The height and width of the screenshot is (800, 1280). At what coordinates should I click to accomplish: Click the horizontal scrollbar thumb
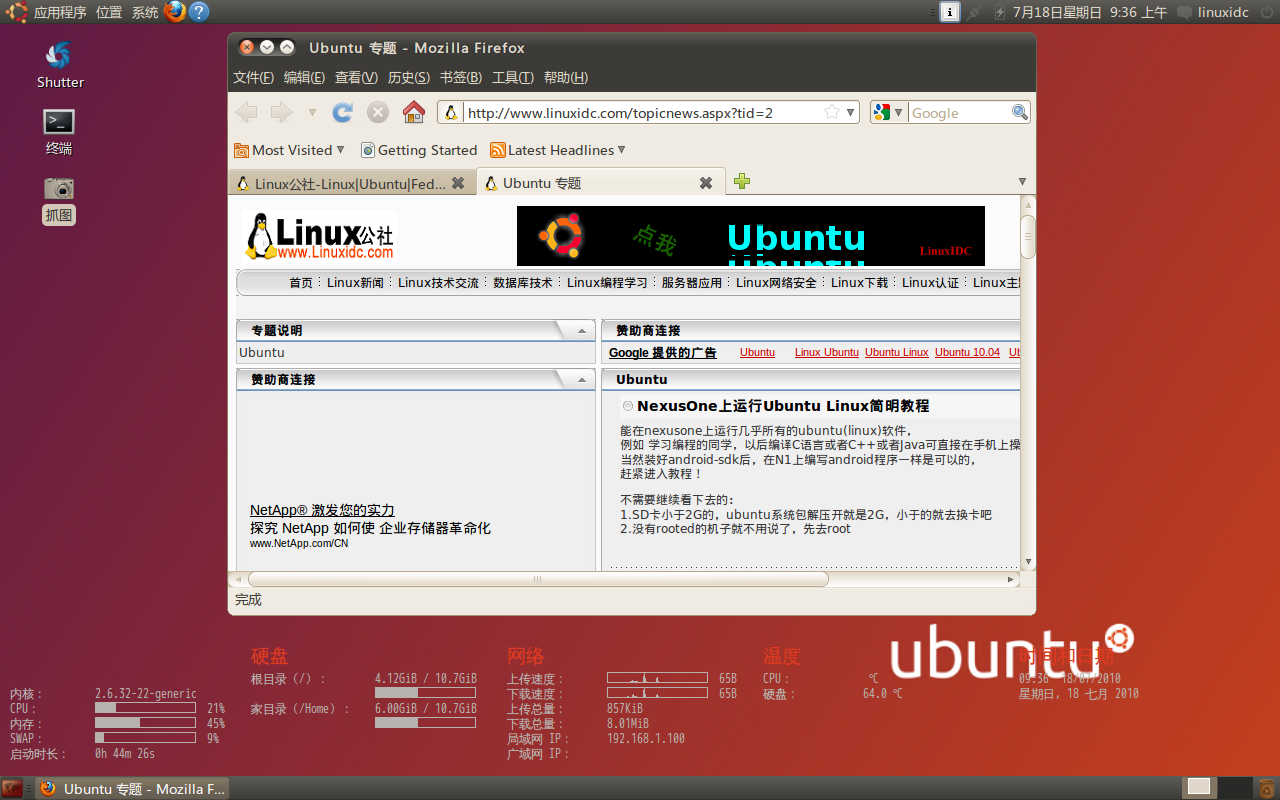pyautogui.click(x=538, y=579)
